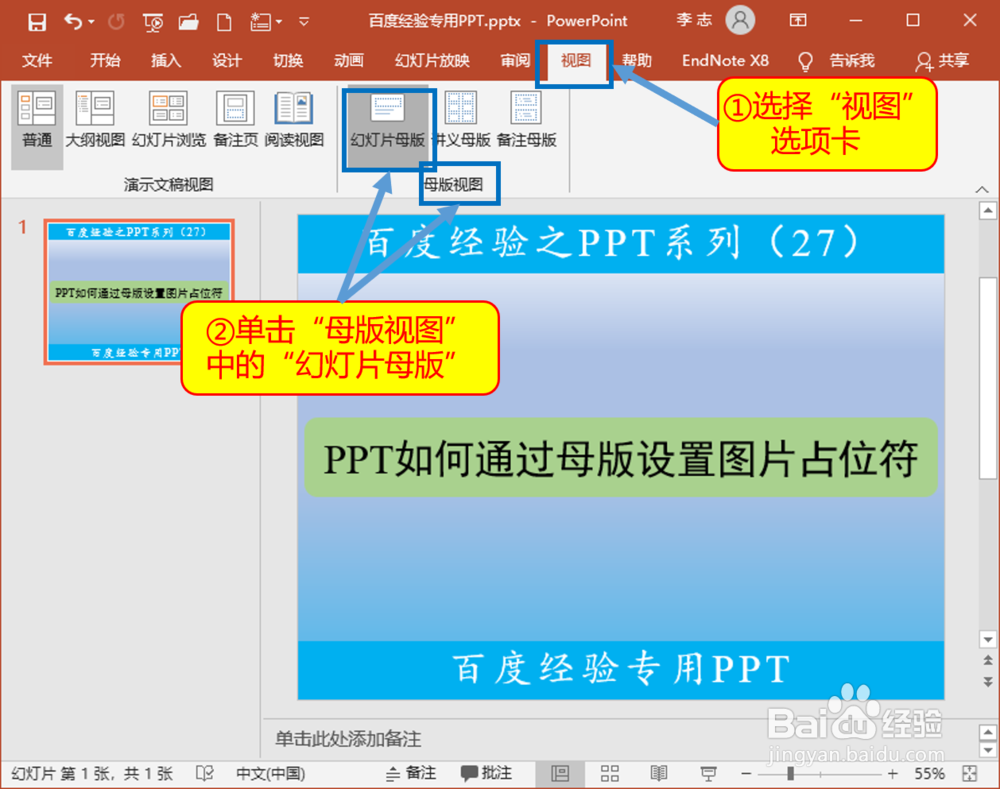Click the New blank document icon
Viewport: 1000px width, 789px height.
click(224, 22)
